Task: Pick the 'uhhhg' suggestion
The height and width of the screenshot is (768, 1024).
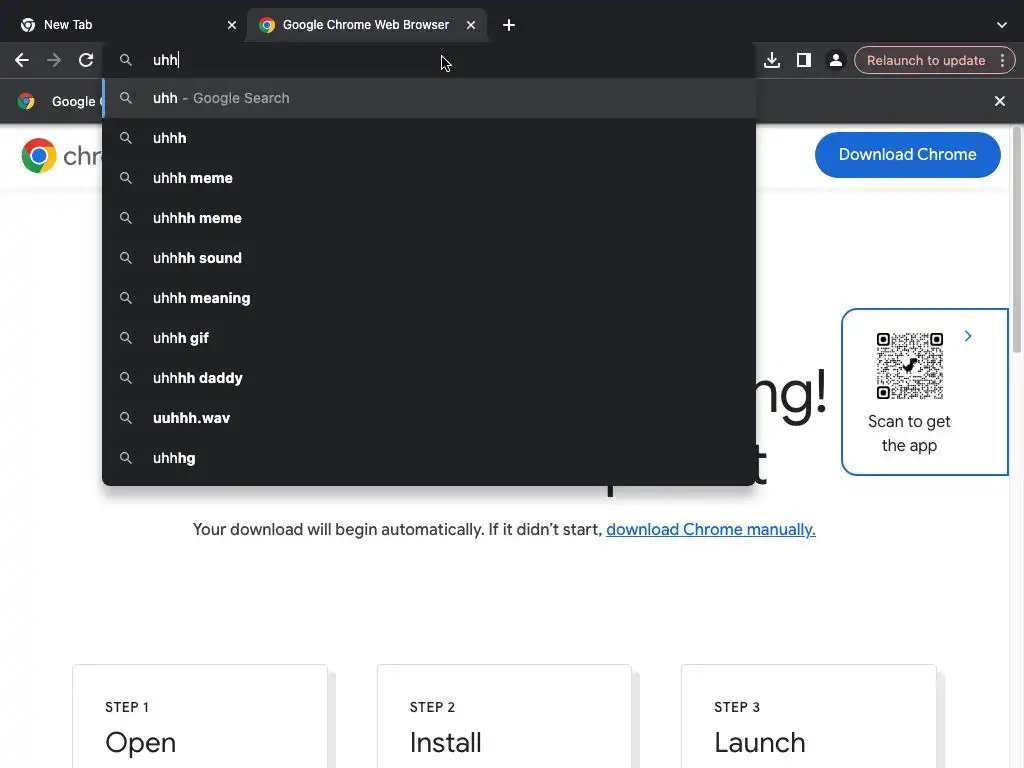Action: [429, 458]
